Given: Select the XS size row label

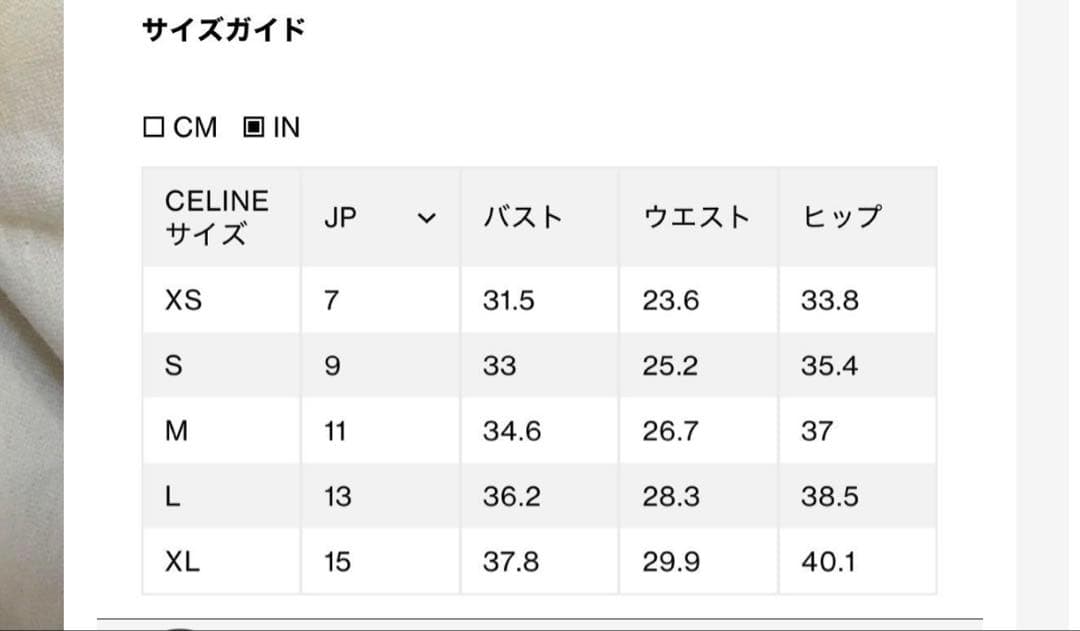Looking at the screenshot, I should tap(183, 300).
